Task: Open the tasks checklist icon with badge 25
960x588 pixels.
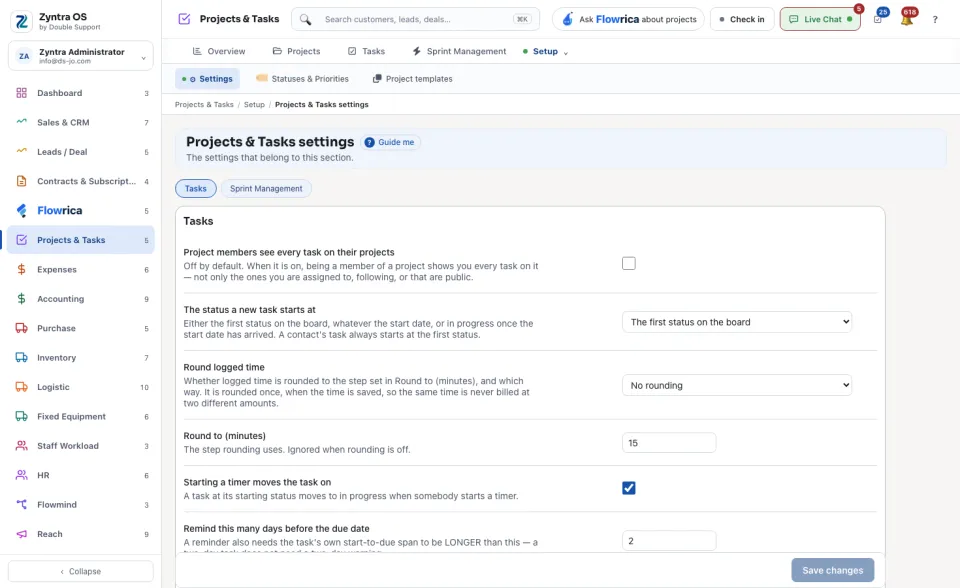Action: click(x=878, y=20)
